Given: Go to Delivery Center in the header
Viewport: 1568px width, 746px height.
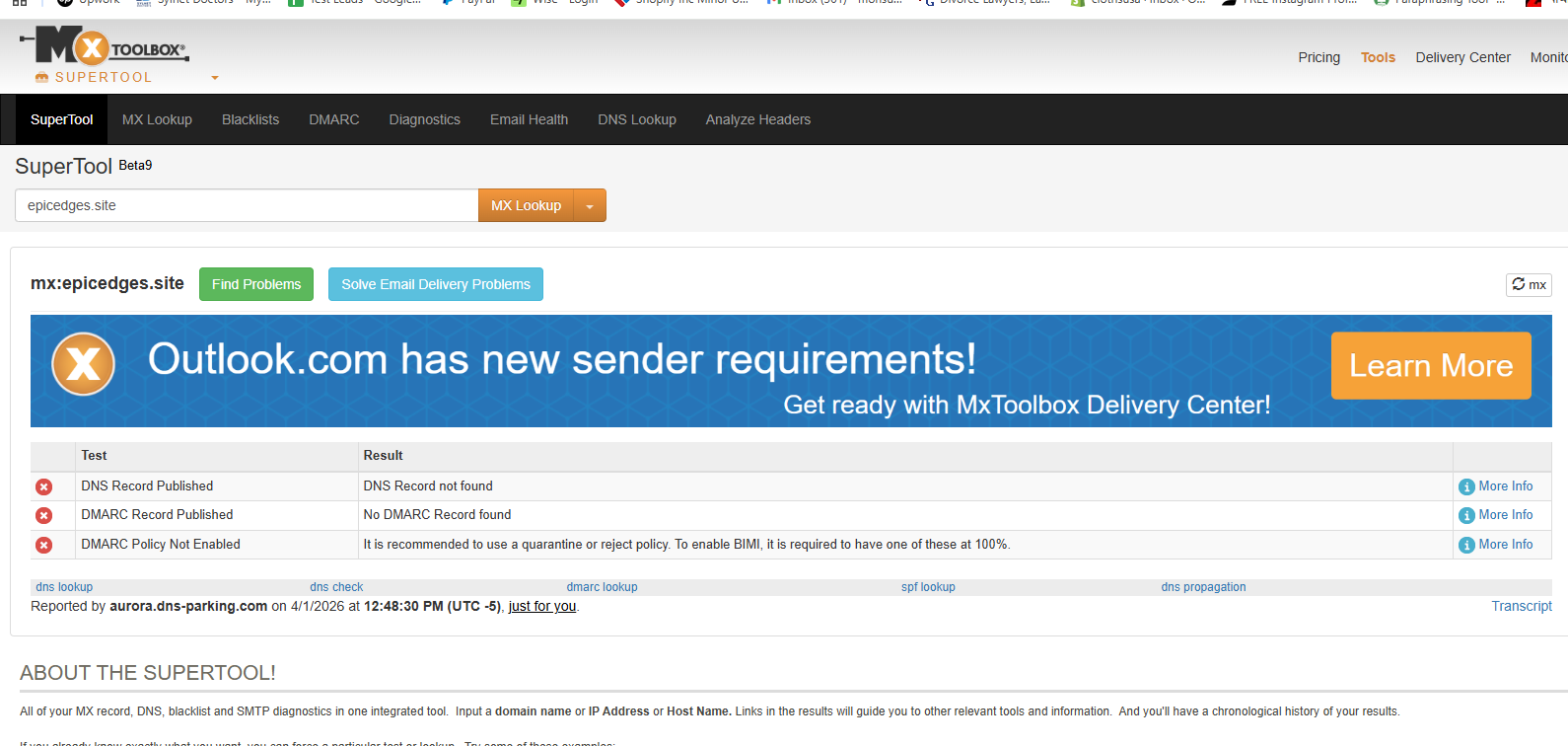Looking at the screenshot, I should 1462,57.
